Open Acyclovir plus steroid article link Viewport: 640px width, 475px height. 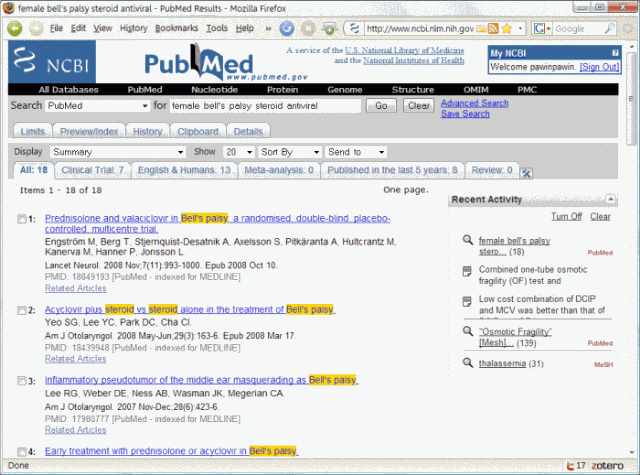point(190,310)
